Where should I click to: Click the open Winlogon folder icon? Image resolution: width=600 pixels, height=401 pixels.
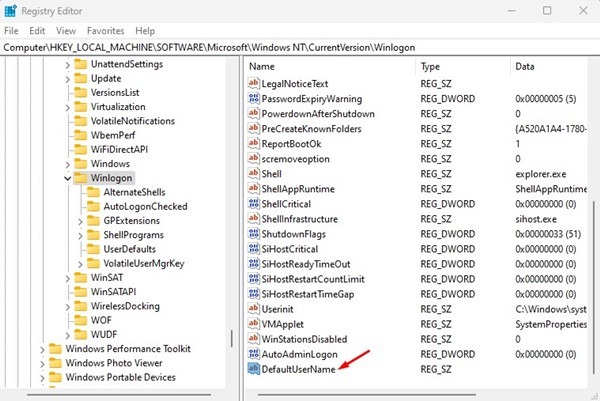[80, 178]
